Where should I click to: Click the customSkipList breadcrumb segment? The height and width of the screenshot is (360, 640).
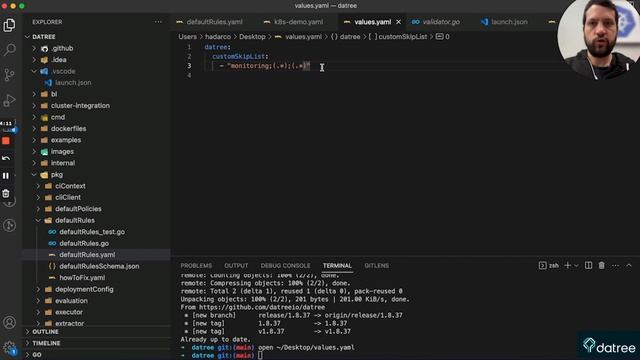coord(402,37)
